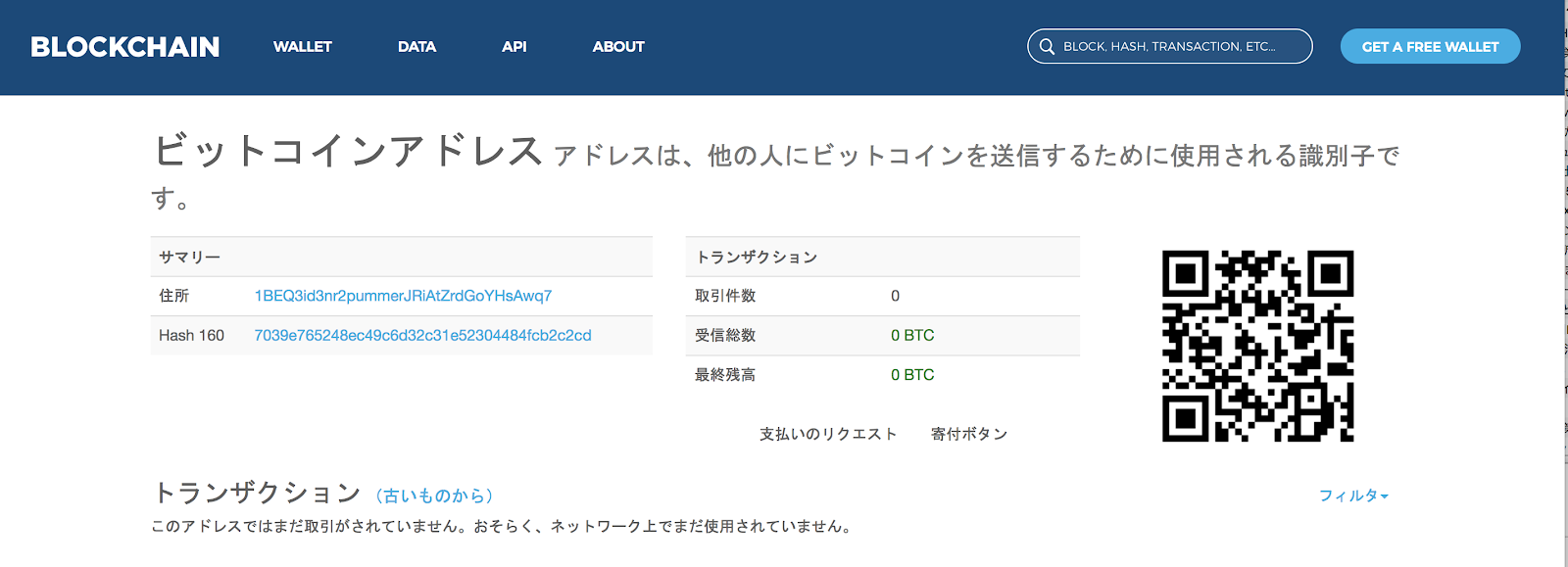Click the 0 BTC value beside 最終残高
The width and height of the screenshot is (1568, 567).
click(x=912, y=375)
